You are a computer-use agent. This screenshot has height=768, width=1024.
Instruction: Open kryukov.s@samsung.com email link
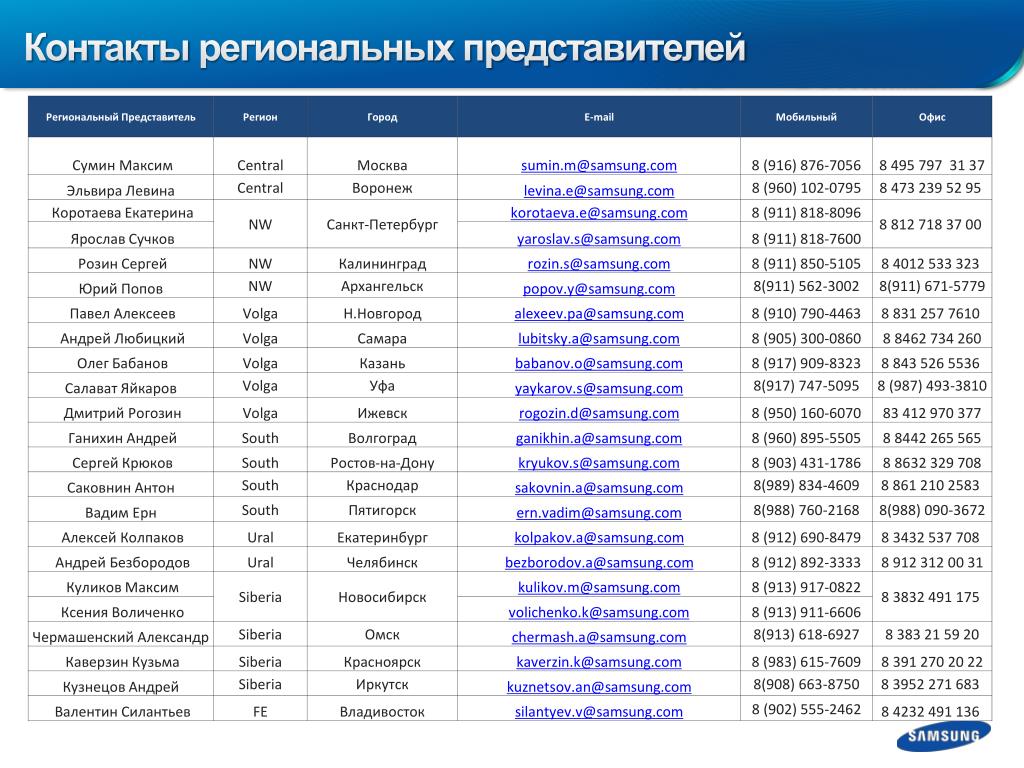coord(599,463)
